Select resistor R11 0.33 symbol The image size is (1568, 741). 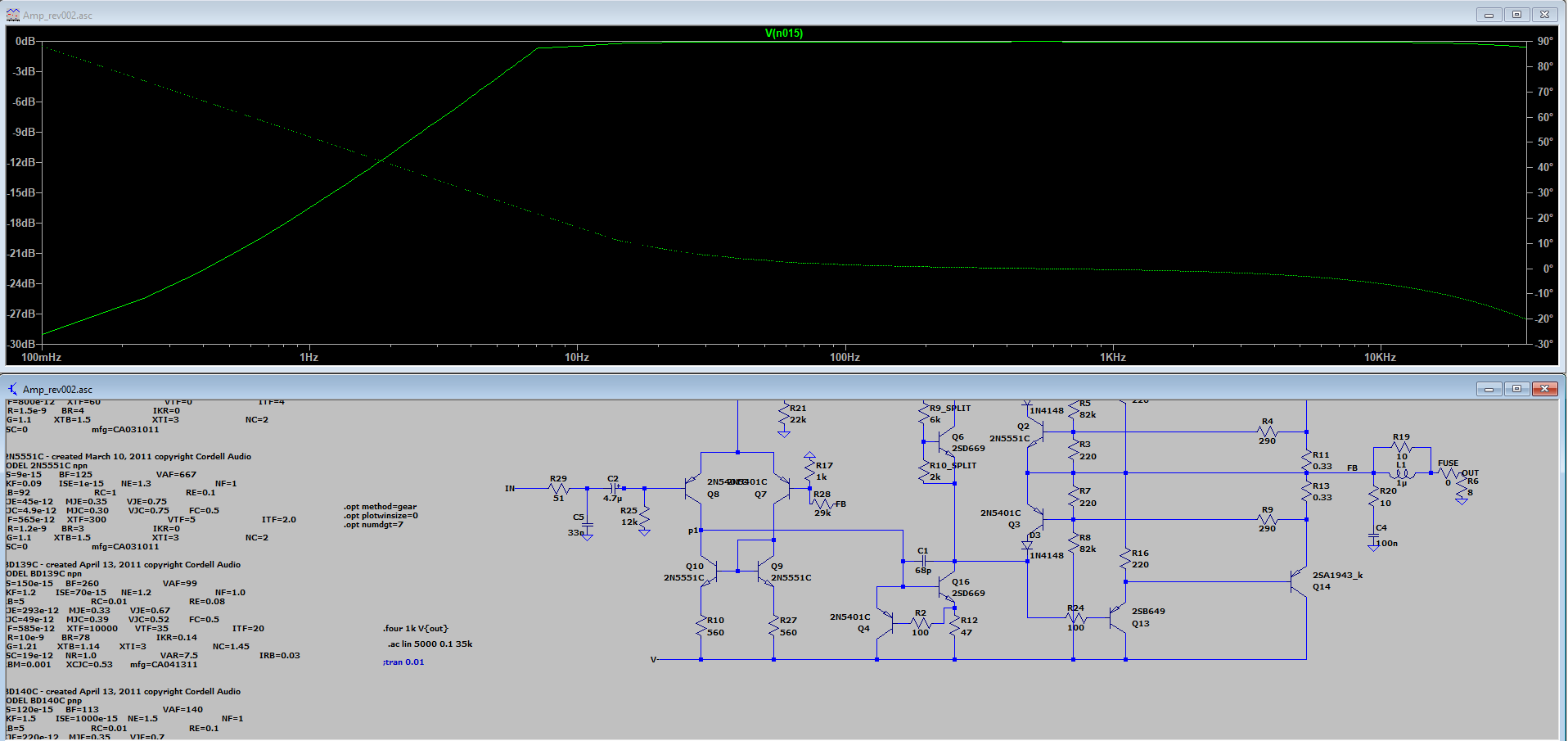tap(1306, 461)
